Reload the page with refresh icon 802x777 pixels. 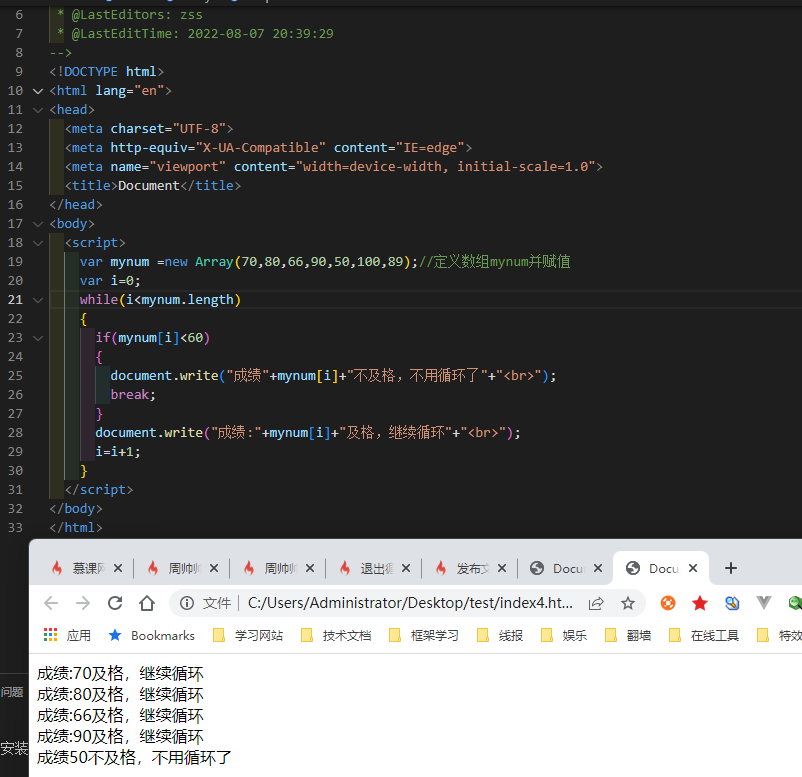tap(115, 603)
